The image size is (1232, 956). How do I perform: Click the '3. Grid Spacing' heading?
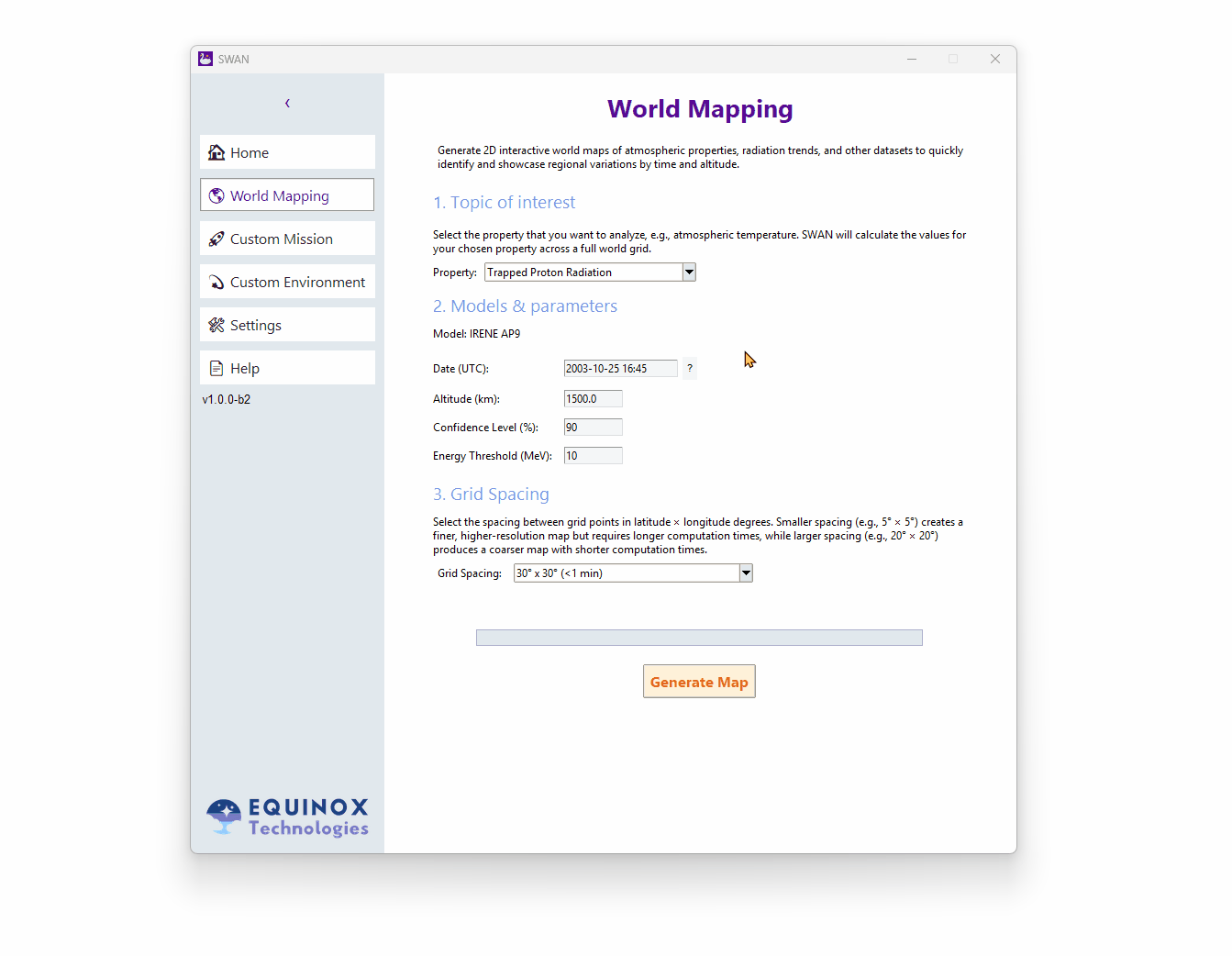pyautogui.click(x=492, y=495)
